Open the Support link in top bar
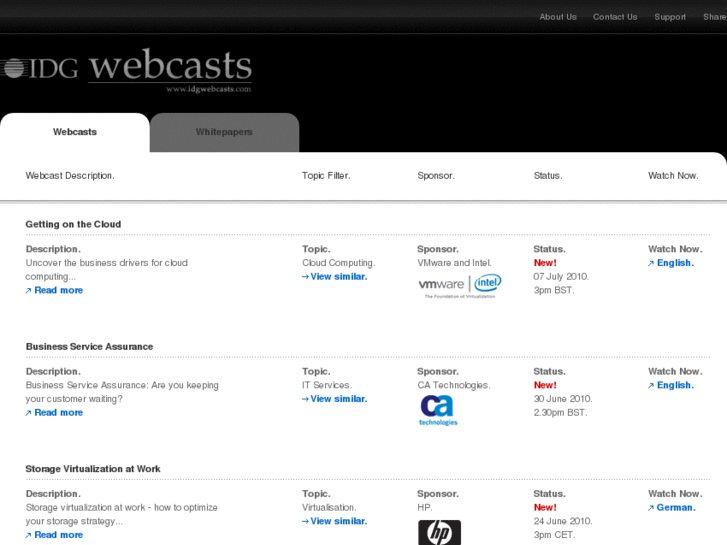727x545 pixels. 670,17
